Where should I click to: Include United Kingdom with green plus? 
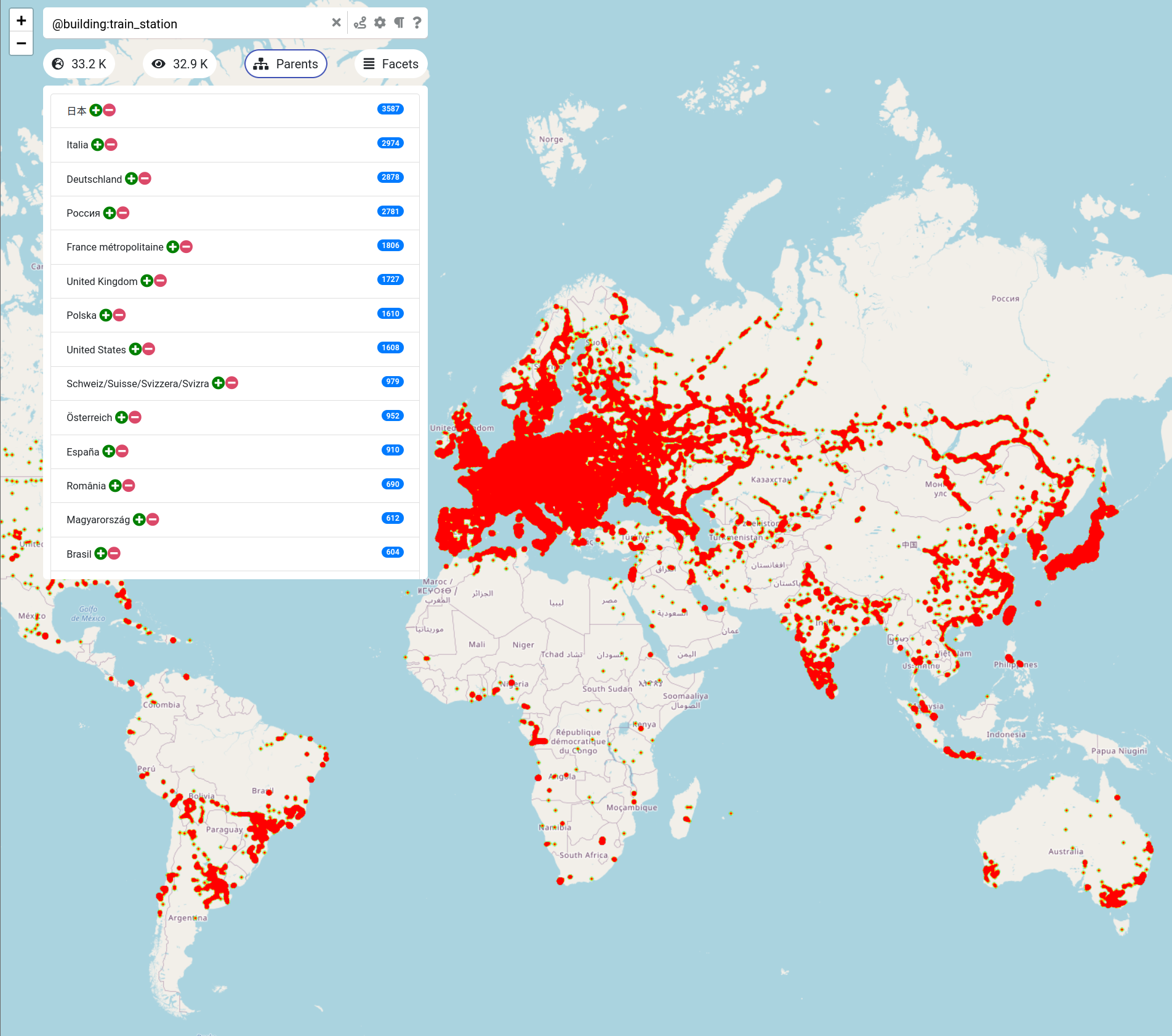tap(147, 281)
